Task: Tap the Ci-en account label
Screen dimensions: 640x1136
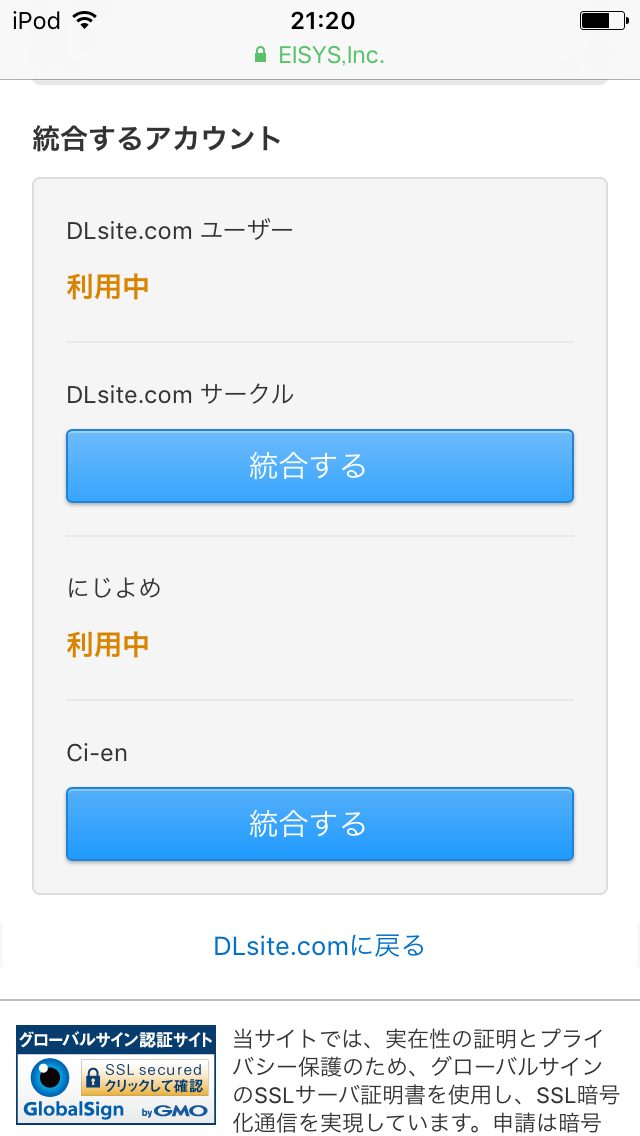Action: pyautogui.click(x=97, y=752)
